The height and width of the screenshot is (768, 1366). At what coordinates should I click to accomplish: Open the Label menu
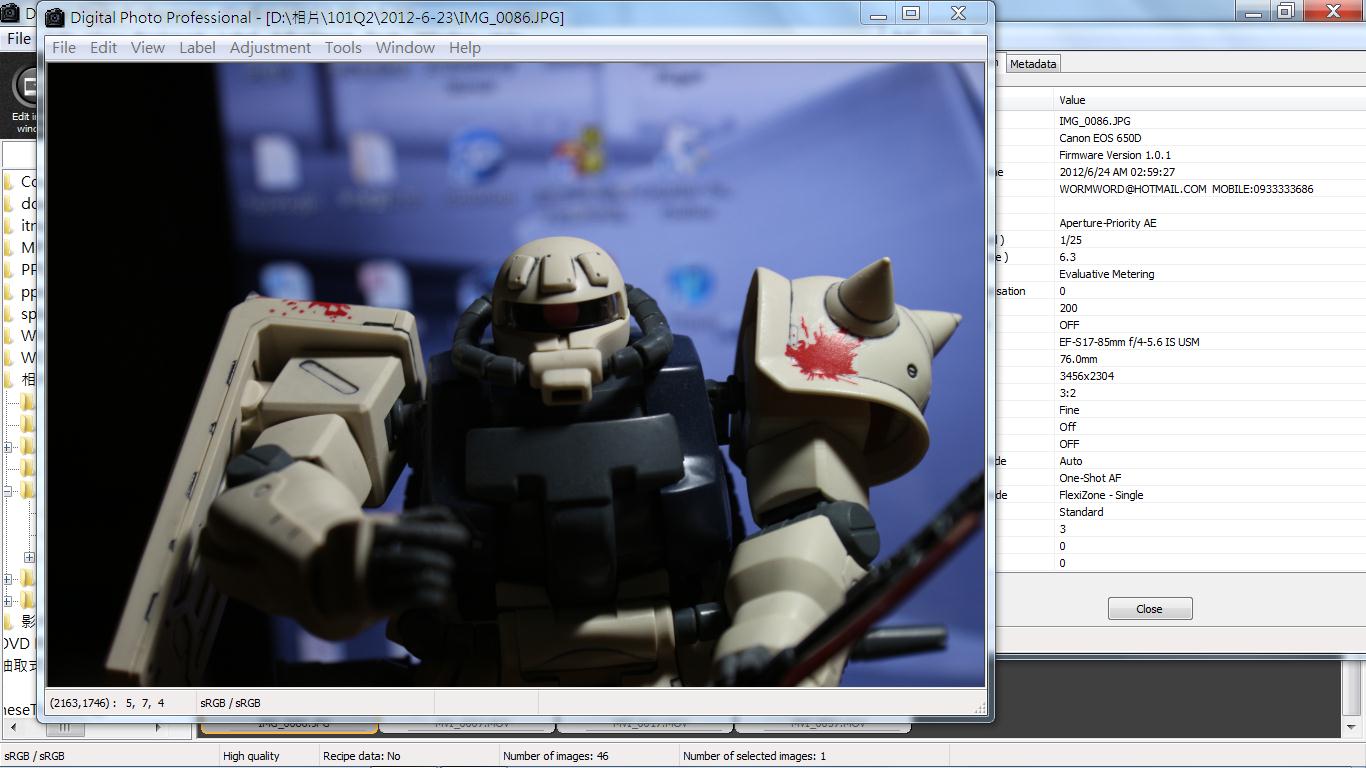(x=197, y=47)
